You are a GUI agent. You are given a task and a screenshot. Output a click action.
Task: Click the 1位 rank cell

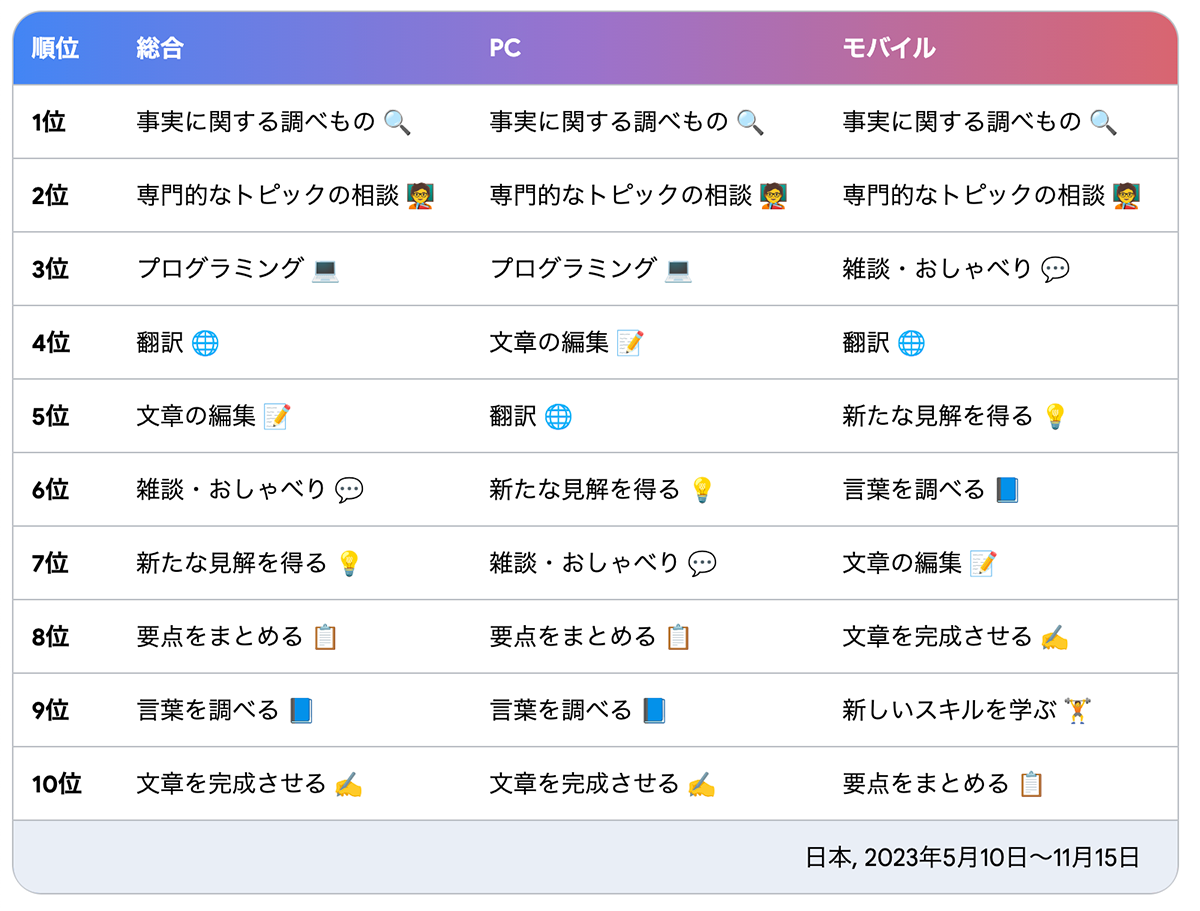49,122
